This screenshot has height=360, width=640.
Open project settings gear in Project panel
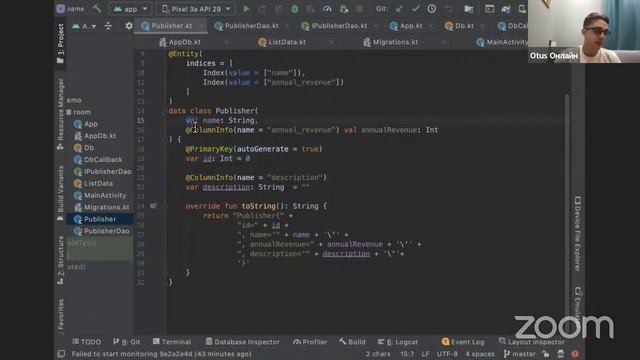point(129,26)
